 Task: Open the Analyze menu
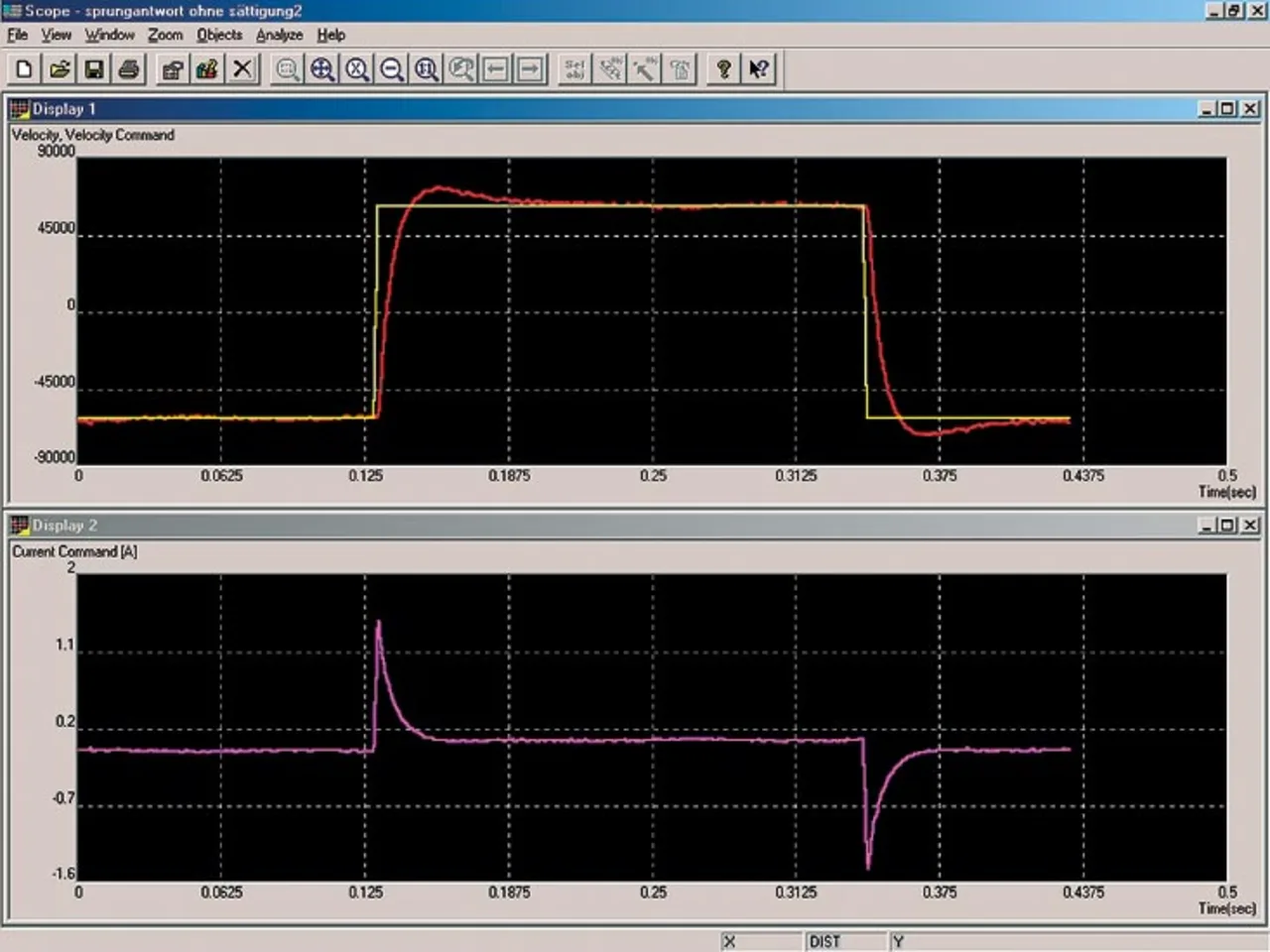(x=279, y=35)
